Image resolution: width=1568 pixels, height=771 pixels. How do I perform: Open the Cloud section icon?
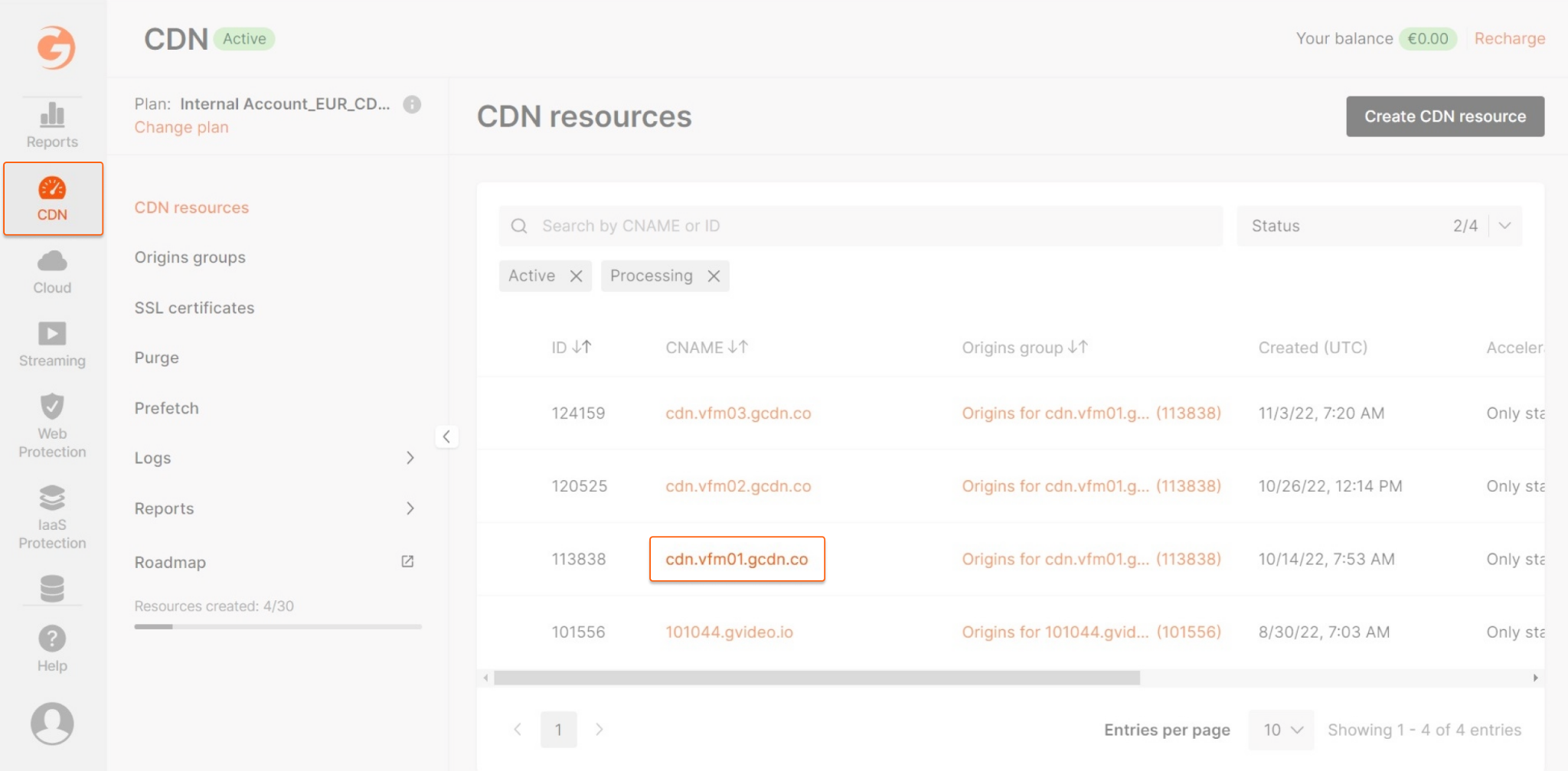click(x=51, y=262)
